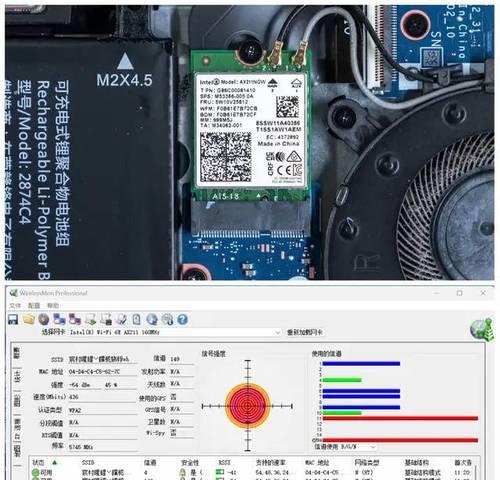Sort network list by RSSI column header

[224, 463]
